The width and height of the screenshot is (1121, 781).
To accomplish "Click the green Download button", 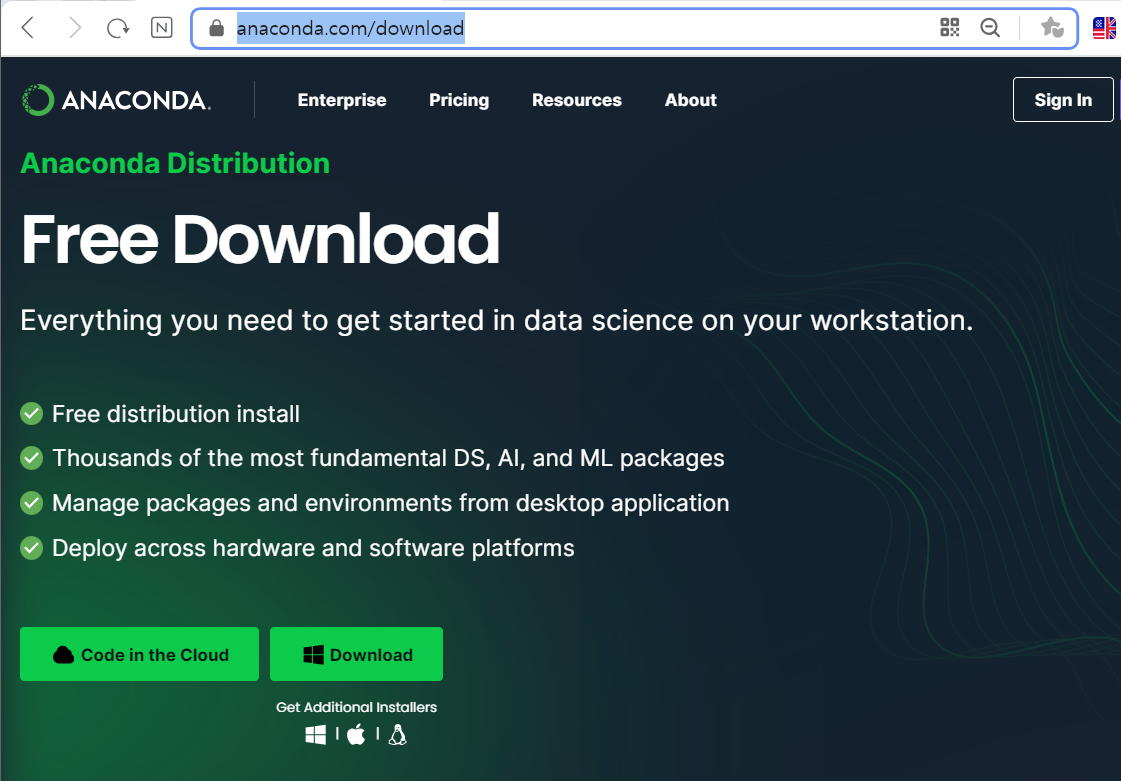I will [356, 654].
